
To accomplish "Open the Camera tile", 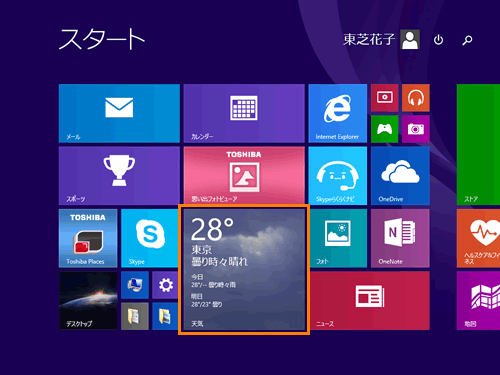I will (416, 129).
